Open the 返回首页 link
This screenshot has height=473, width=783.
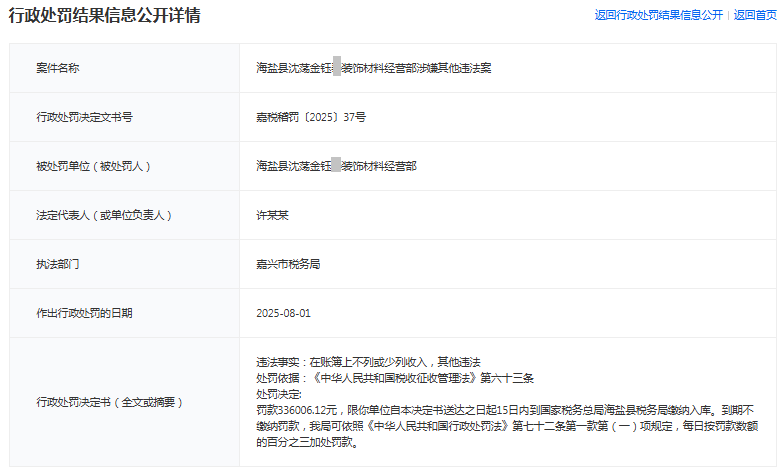(755, 15)
